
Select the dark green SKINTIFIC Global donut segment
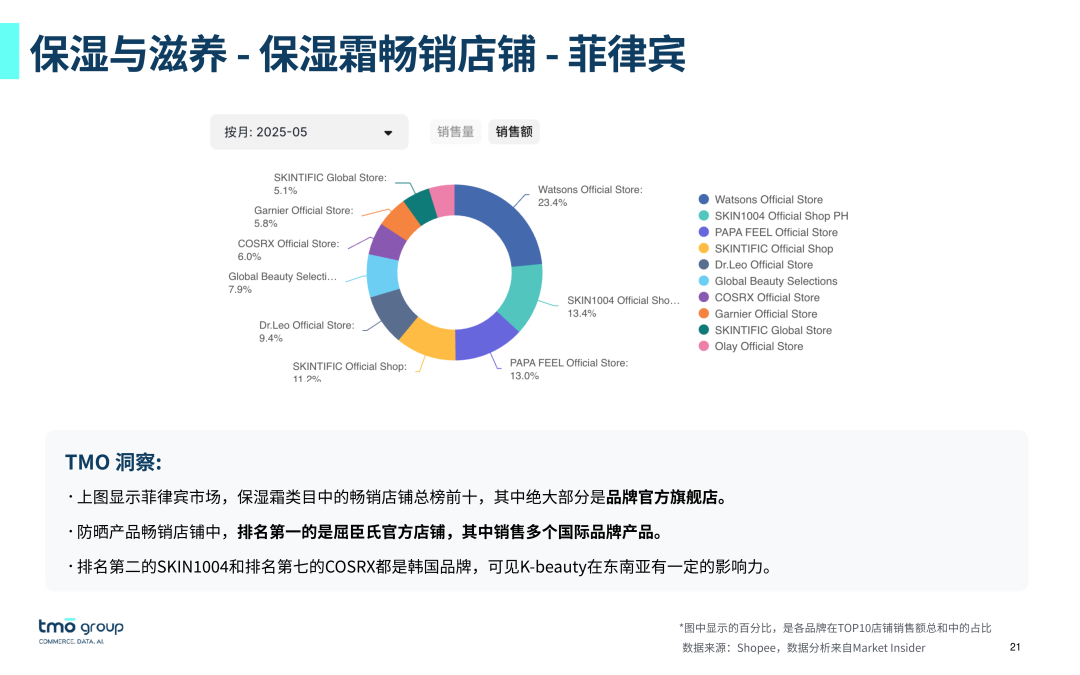[419, 207]
